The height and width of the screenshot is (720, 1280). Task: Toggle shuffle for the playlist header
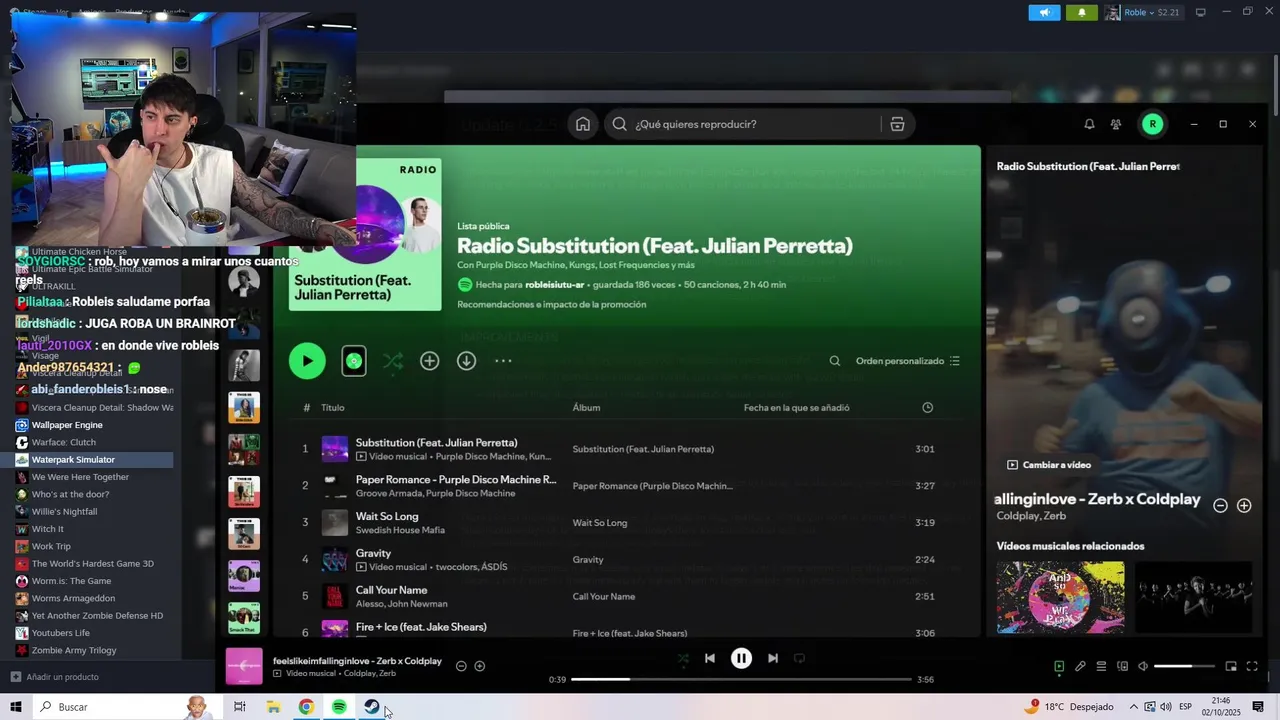point(393,361)
